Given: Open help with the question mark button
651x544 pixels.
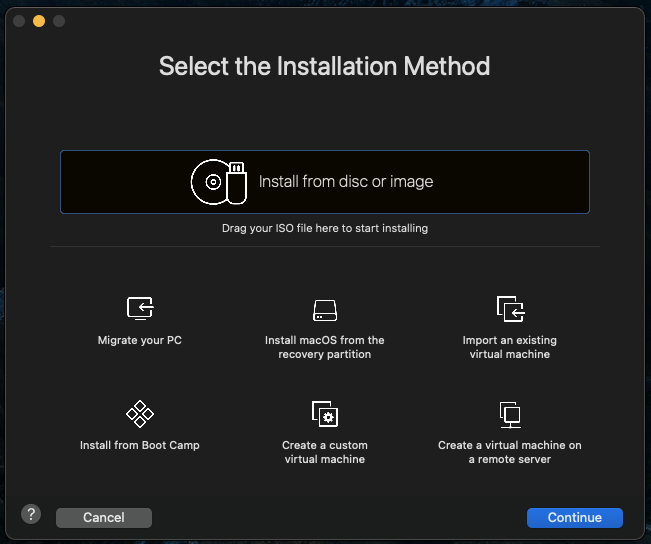Looking at the screenshot, I should [31, 514].
